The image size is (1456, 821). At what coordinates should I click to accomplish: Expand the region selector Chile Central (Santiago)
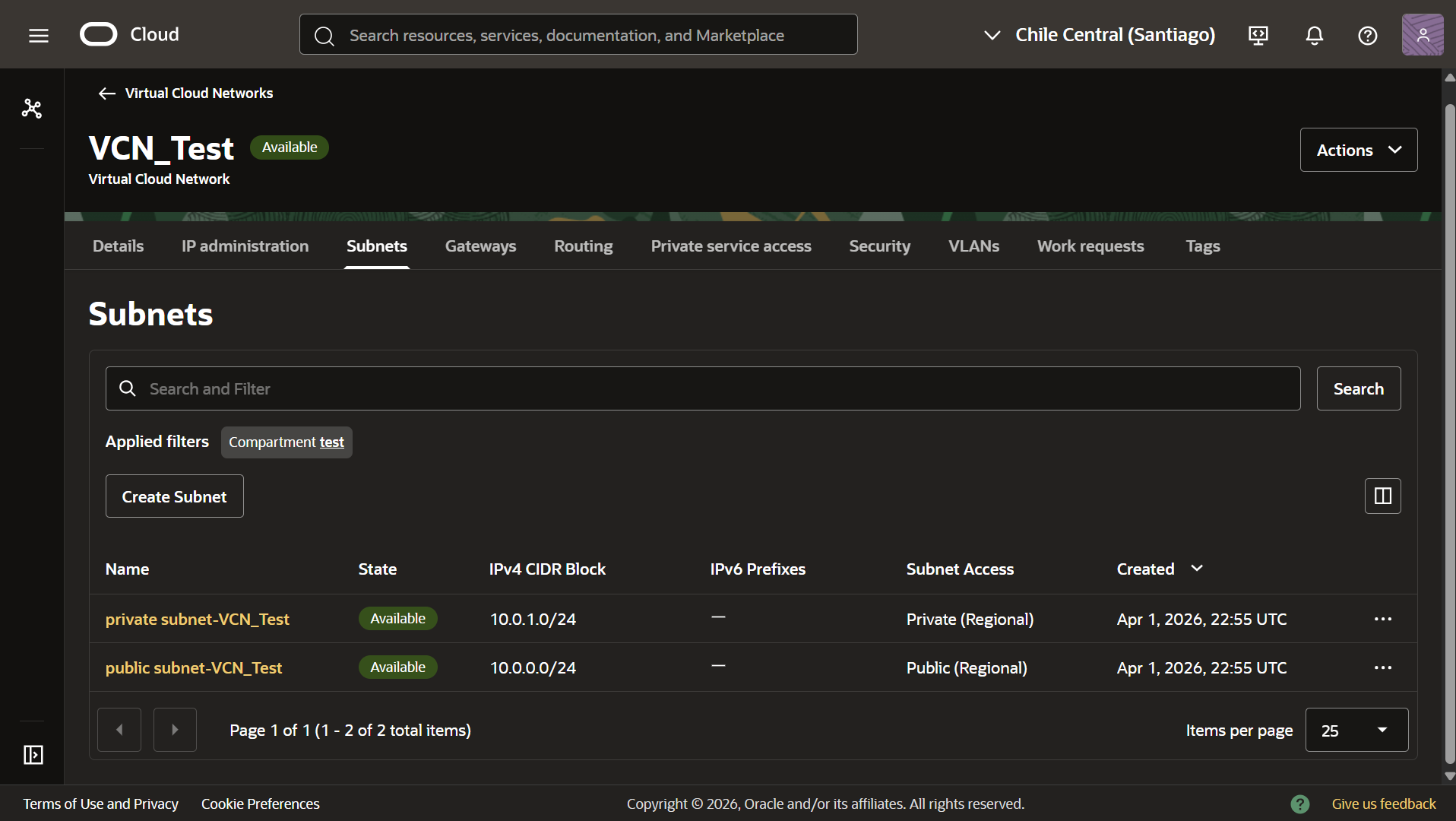pyautogui.click(x=1099, y=35)
